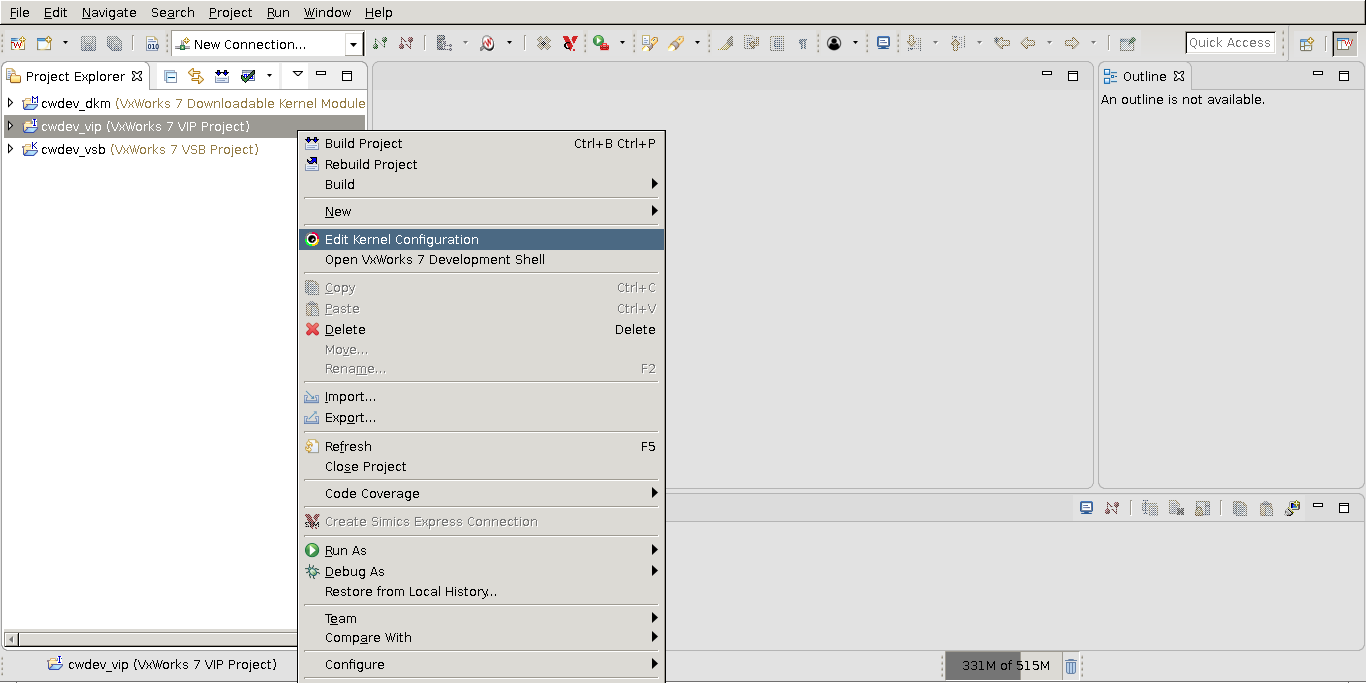
Task: Click the blue arrows Project Explorer toolbar icon
Action: [222, 76]
